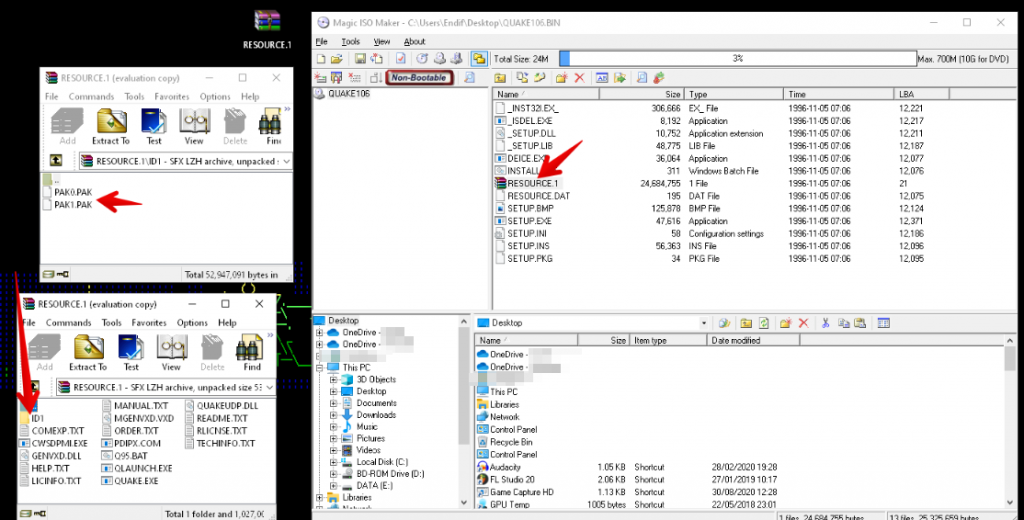Sort ISO file list by Time column
This screenshot has height=520, width=1024.
[x=839, y=94]
